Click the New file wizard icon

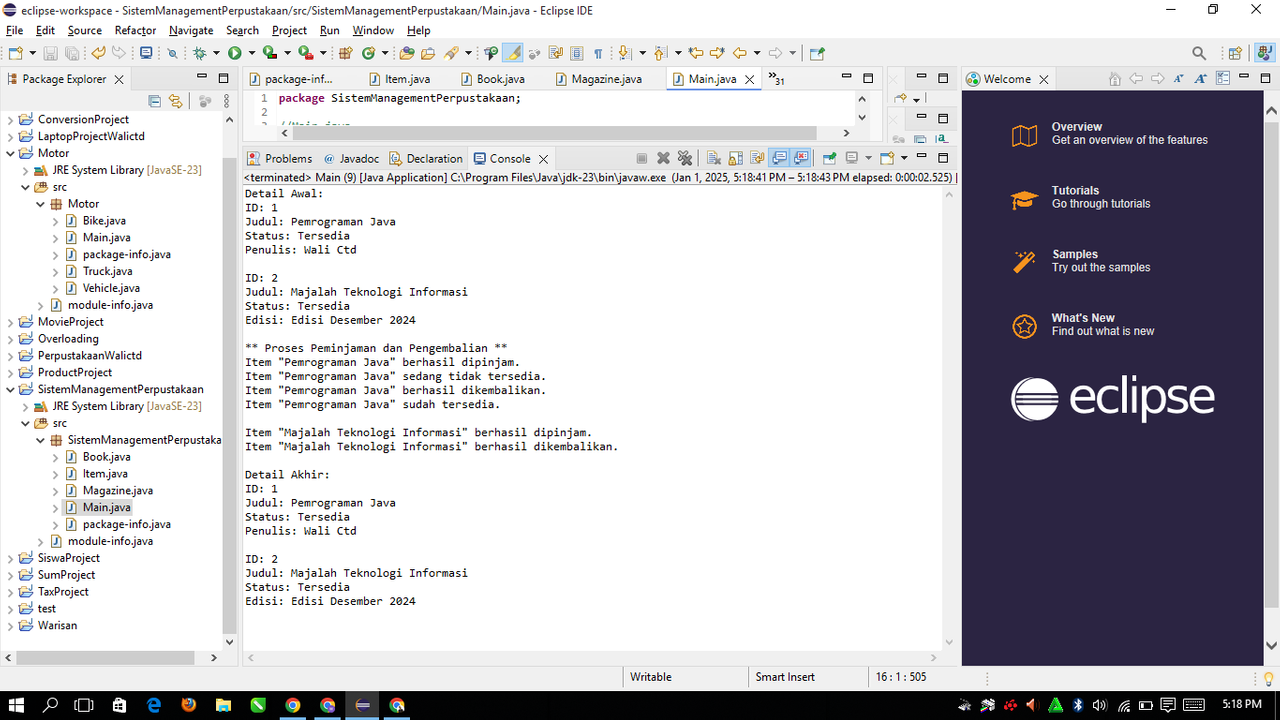(16, 53)
